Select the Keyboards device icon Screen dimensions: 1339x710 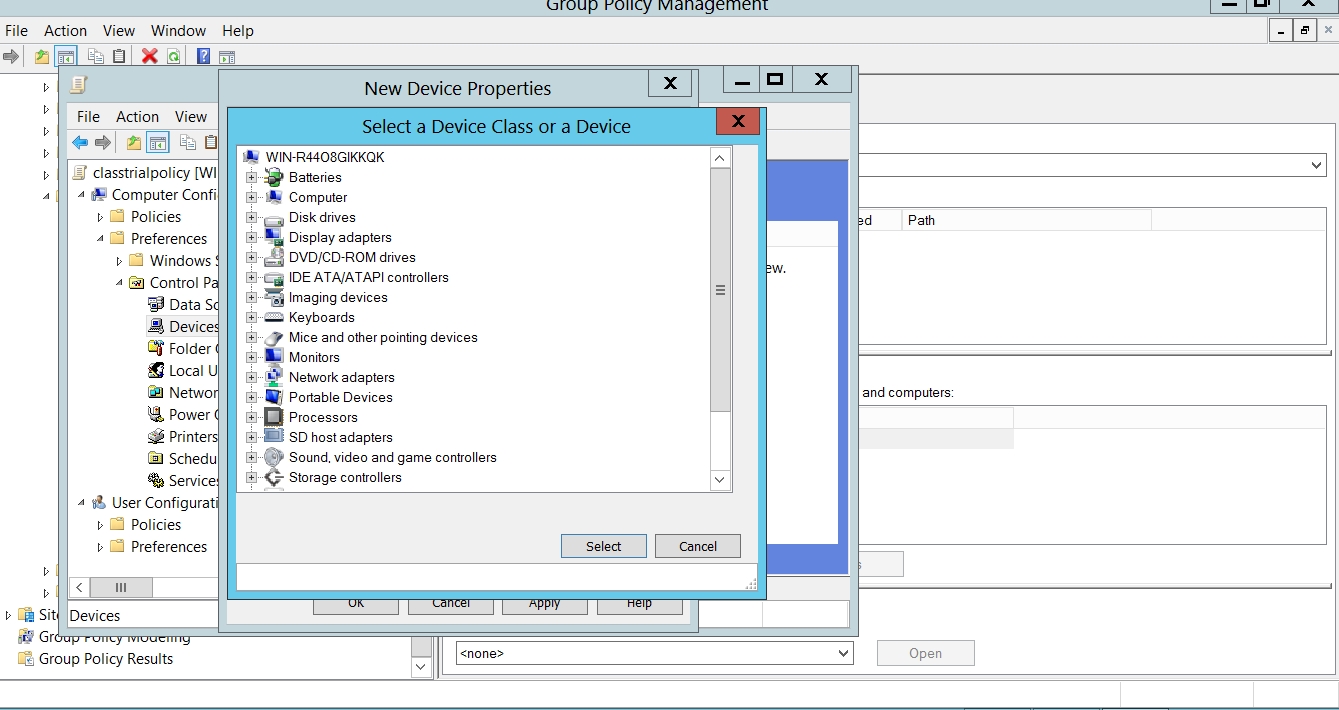273,317
